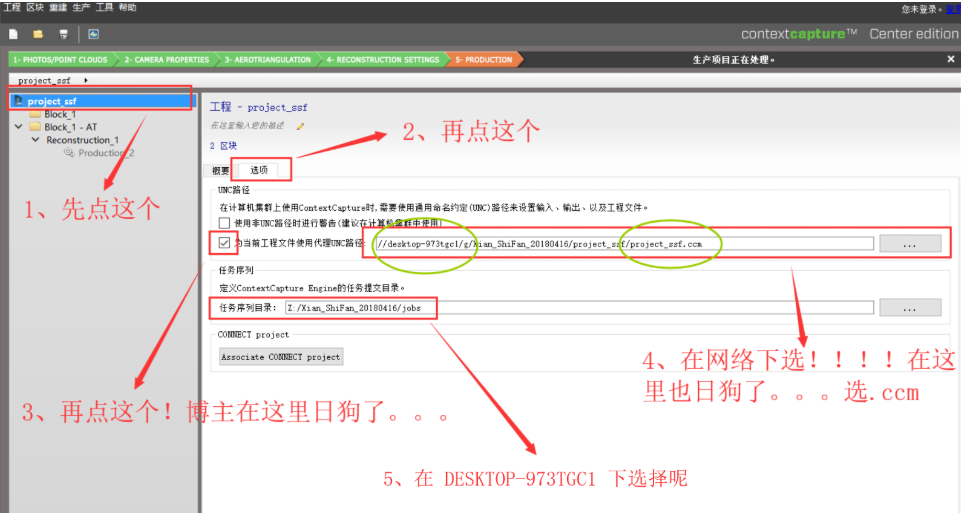Go to 1- Photos/Point Clouds step

pyautogui.click(x=60, y=60)
